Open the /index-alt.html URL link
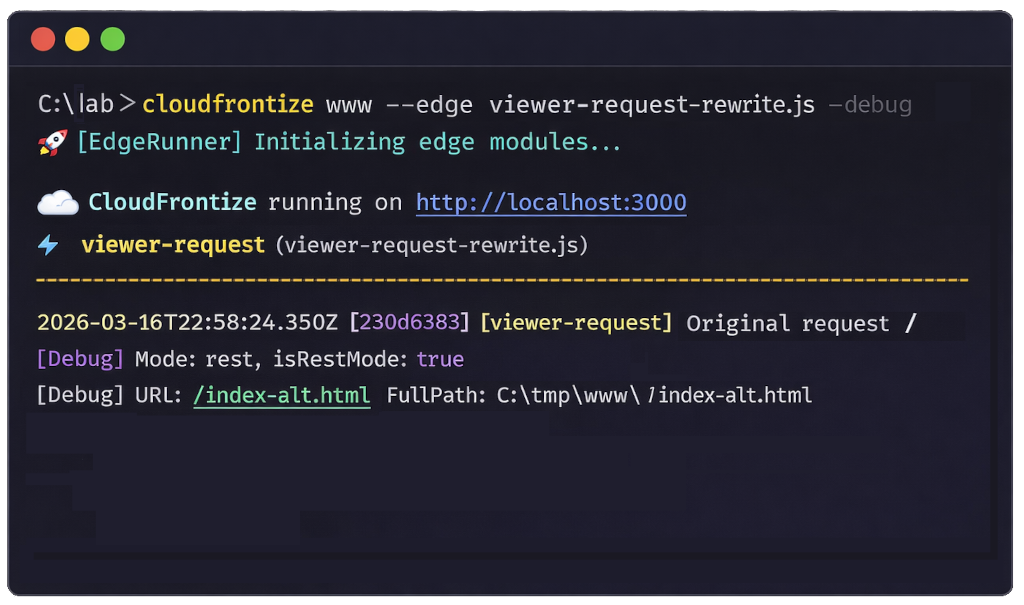The image size is (1024, 605). 281,395
